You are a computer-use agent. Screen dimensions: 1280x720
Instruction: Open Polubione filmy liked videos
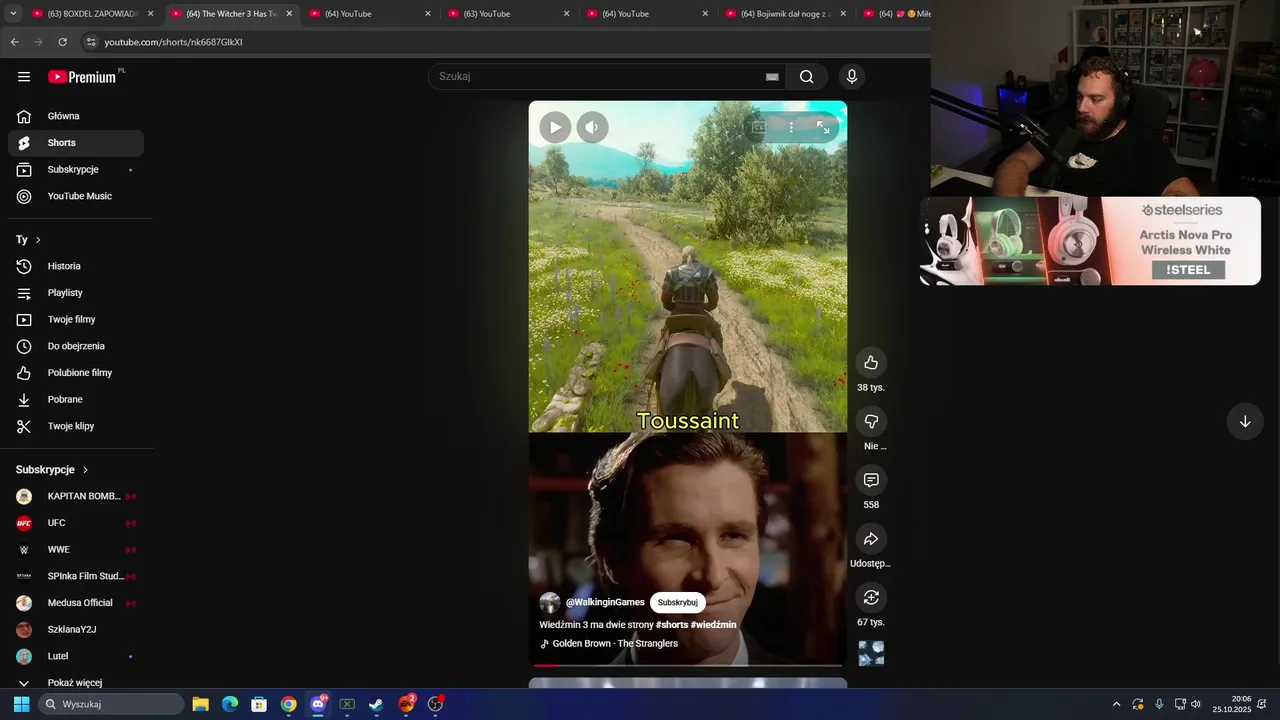tap(76, 373)
